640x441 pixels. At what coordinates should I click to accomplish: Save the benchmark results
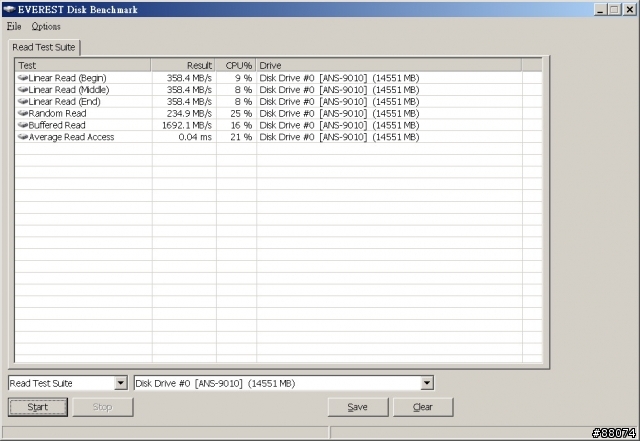tap(358, 407)
